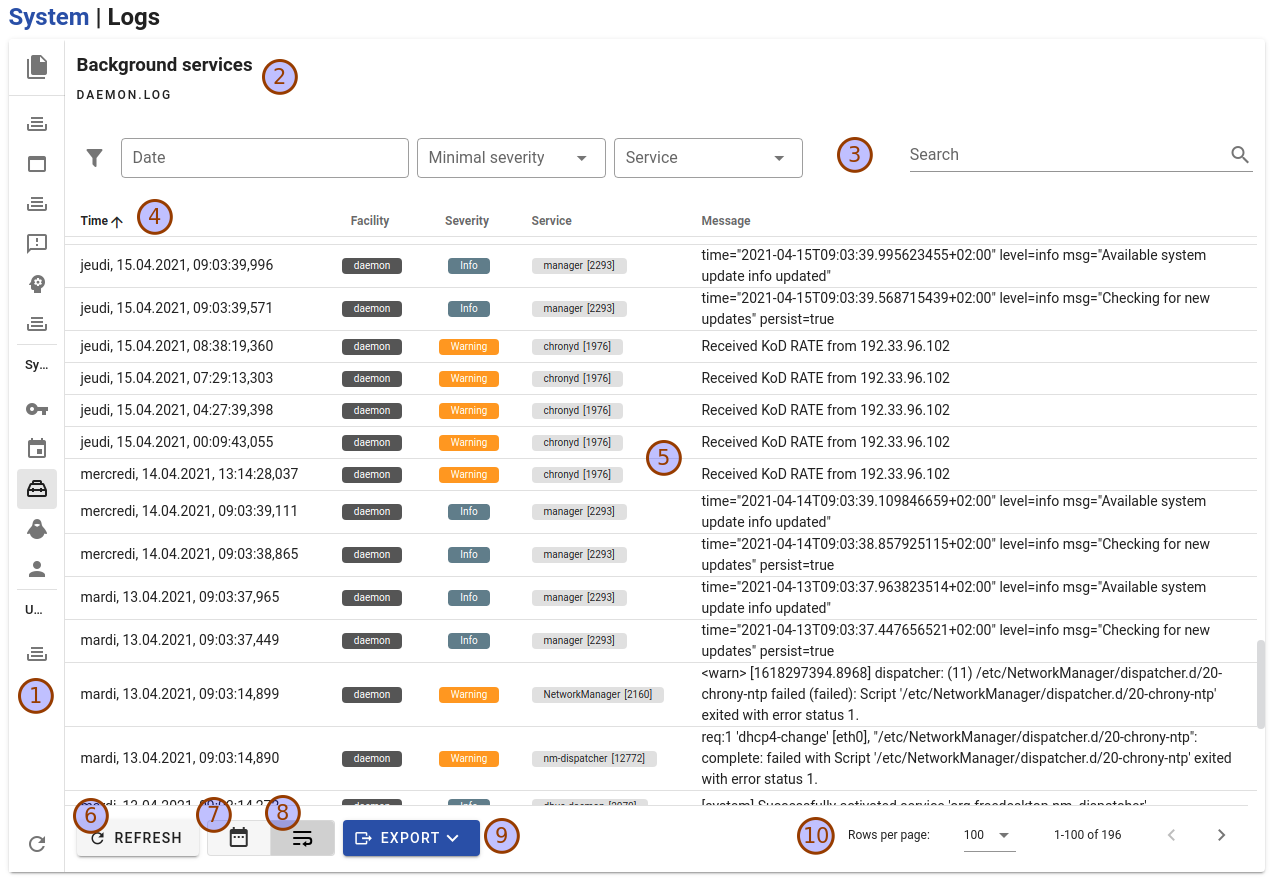Open the key icon log in sidebar
This screenshot has width=1279, height=882.
coord(37,409)
